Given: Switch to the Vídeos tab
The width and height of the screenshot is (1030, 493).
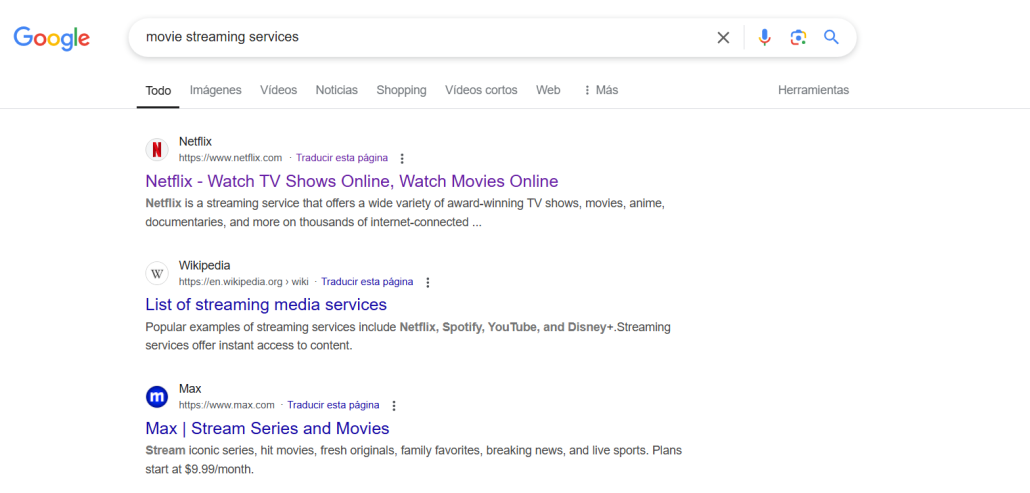Looking at the screenshot, I should coord(279,90).
